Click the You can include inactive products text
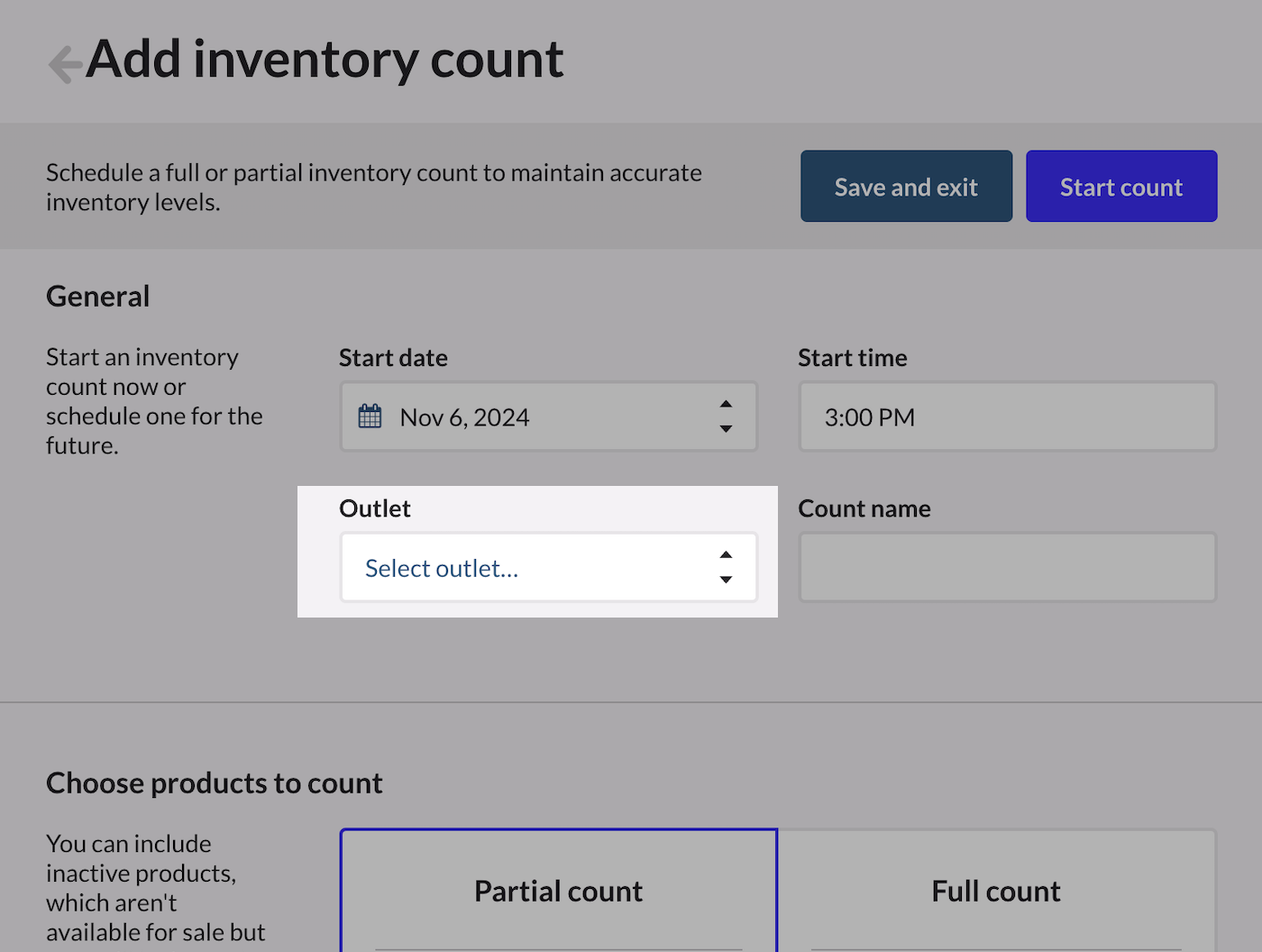The width and height of the screenshot is (1262, 952). coord(156,888)
